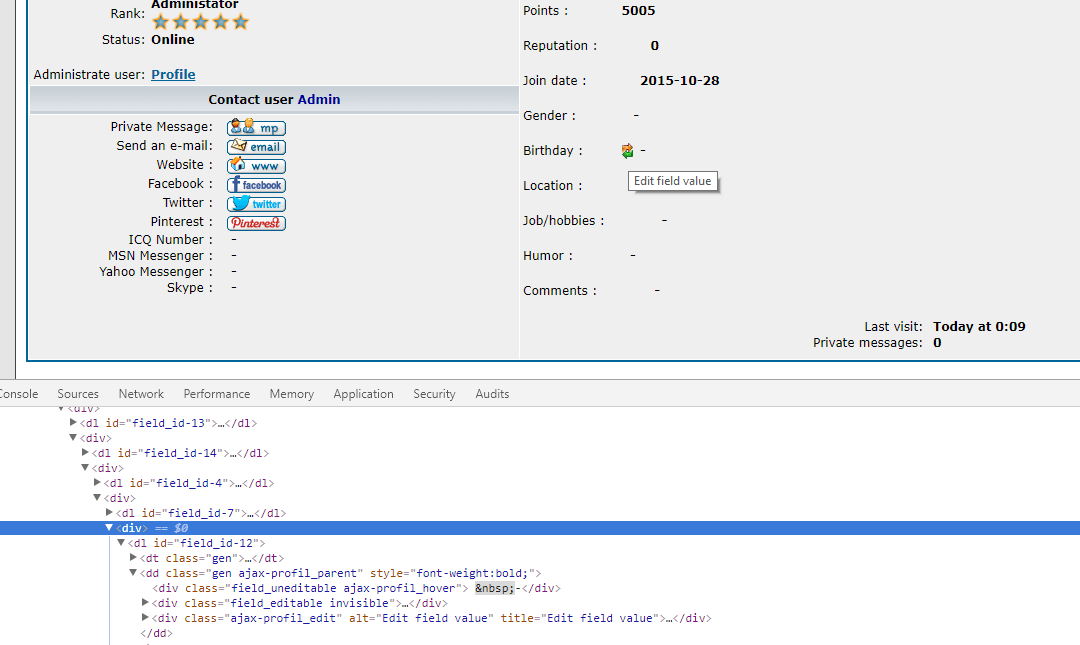Screen dimensions: 1080x645
Task: Collapse the dl field_id-12 node
Action: [x=121, y=542]
